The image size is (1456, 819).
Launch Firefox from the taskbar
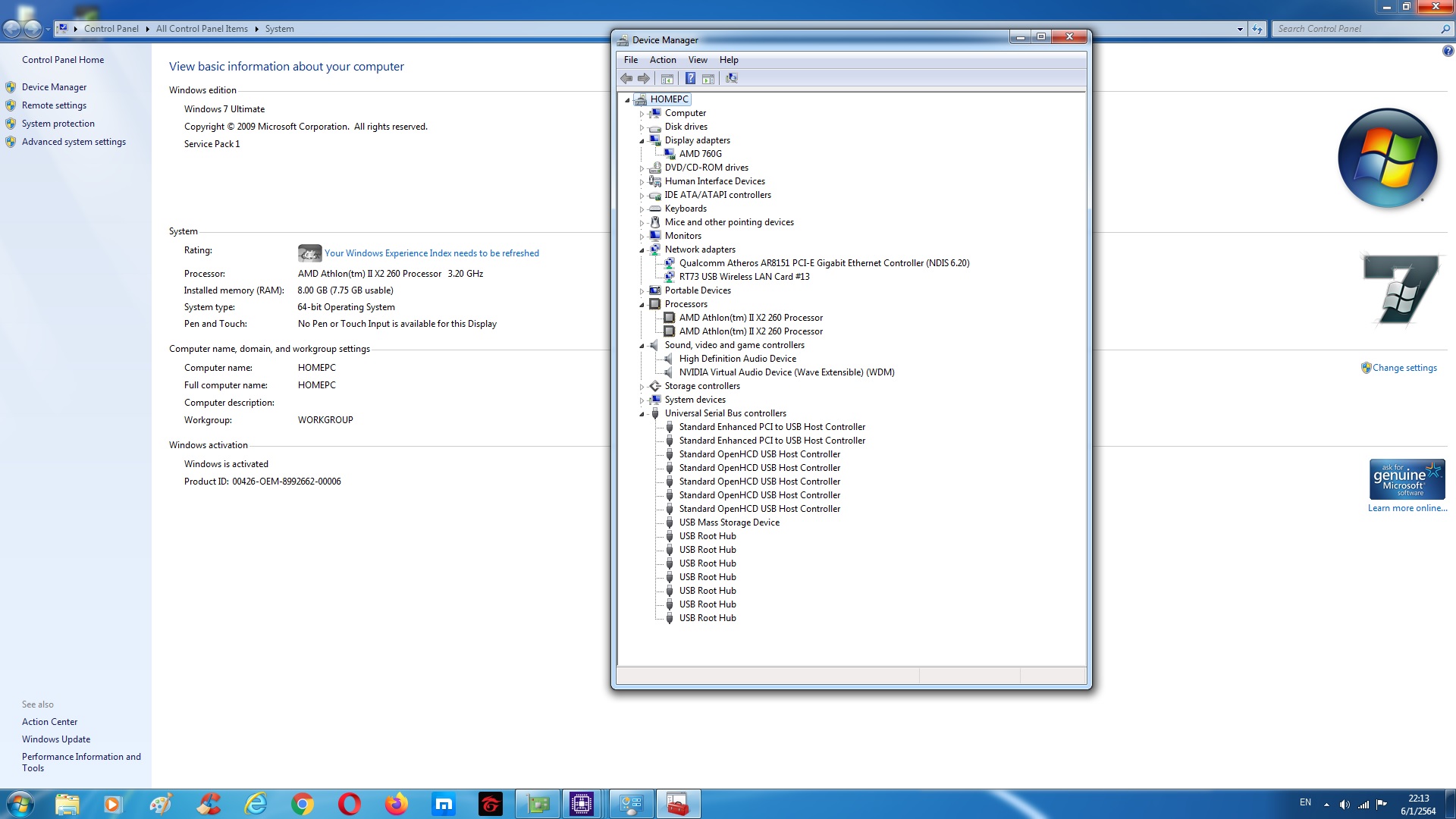pos(397,804)
